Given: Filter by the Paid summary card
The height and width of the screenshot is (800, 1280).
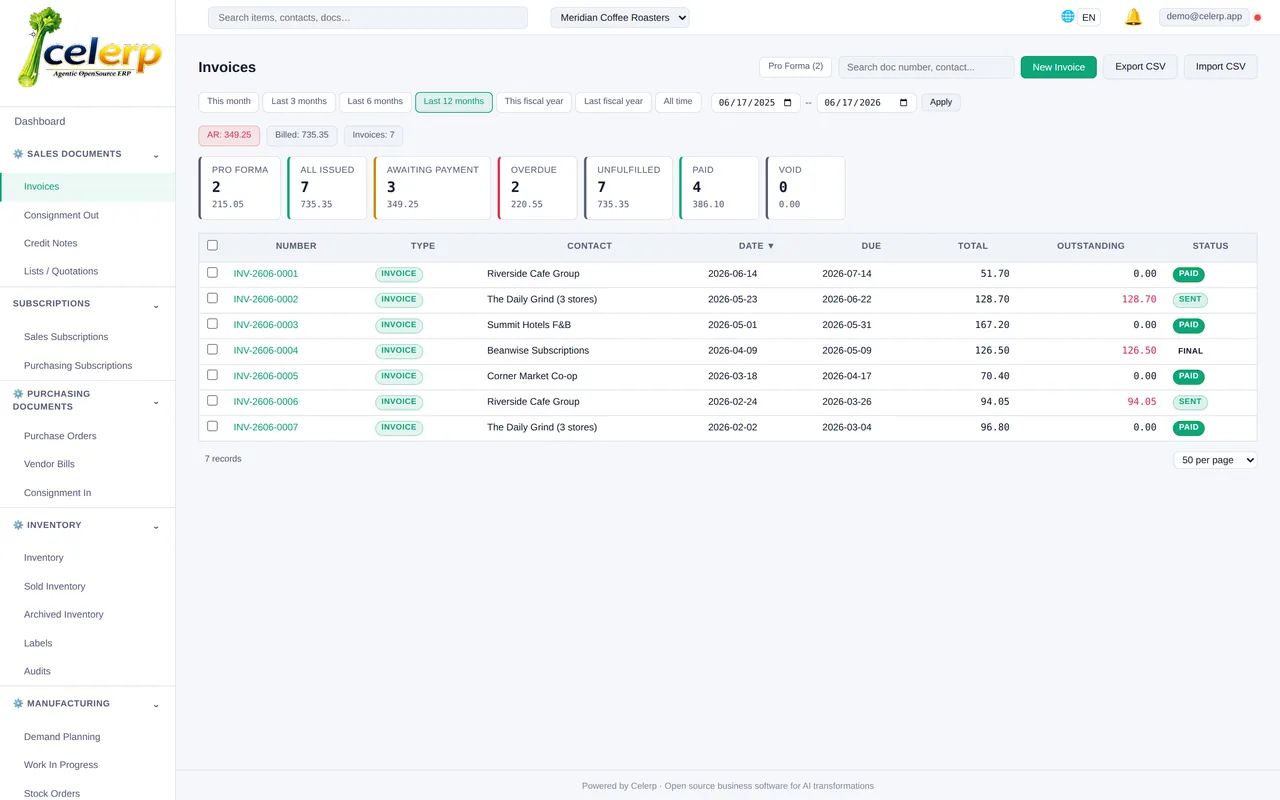Looking at the screenshot, I should click(x=719, y=188).
